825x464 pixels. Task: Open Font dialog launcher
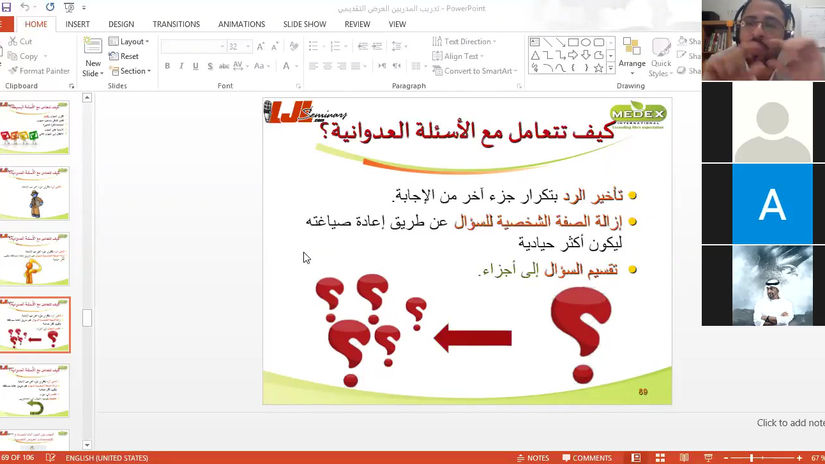coord(298,86)
